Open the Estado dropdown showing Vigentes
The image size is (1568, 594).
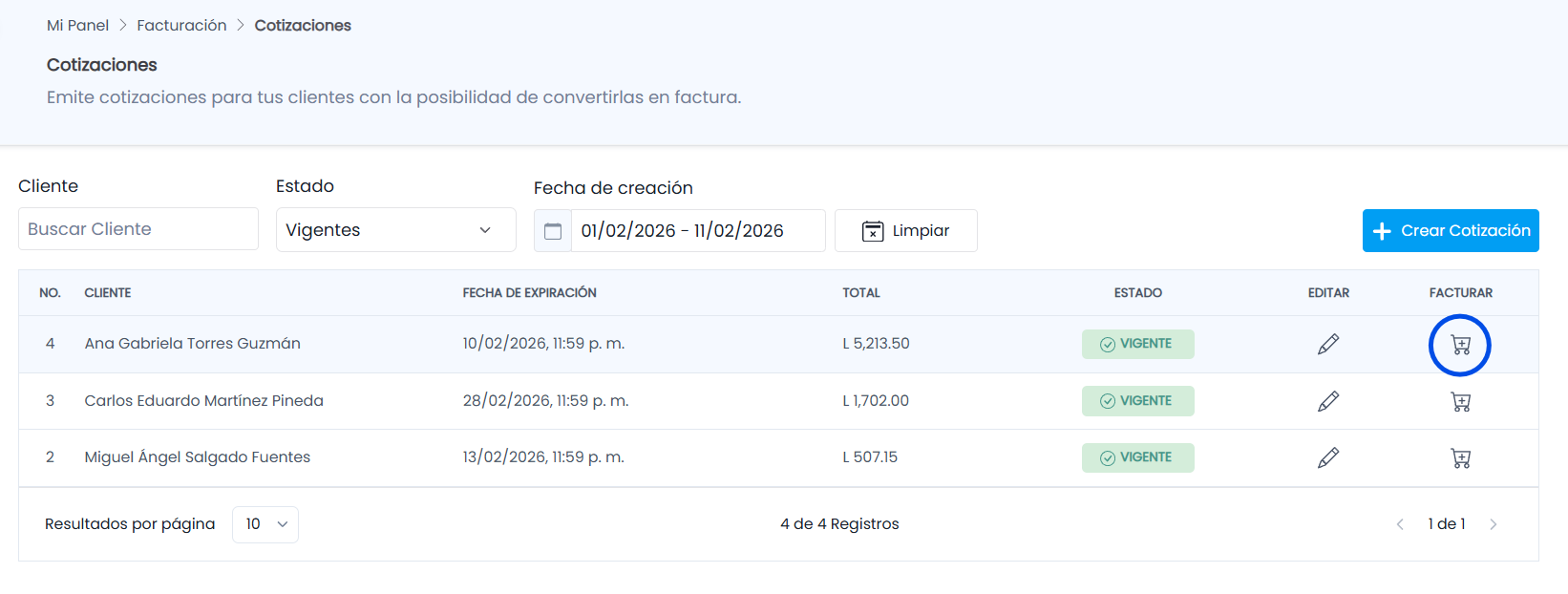[x=396, y=230]
